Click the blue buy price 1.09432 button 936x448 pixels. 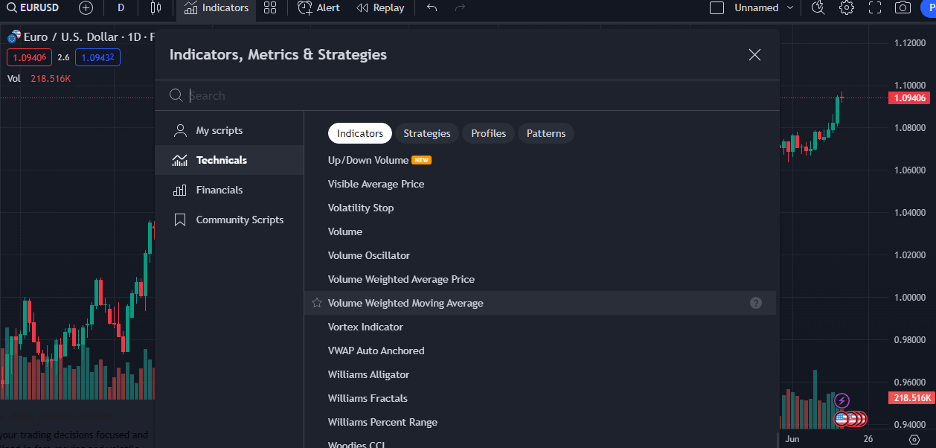(x=98, y=57)
